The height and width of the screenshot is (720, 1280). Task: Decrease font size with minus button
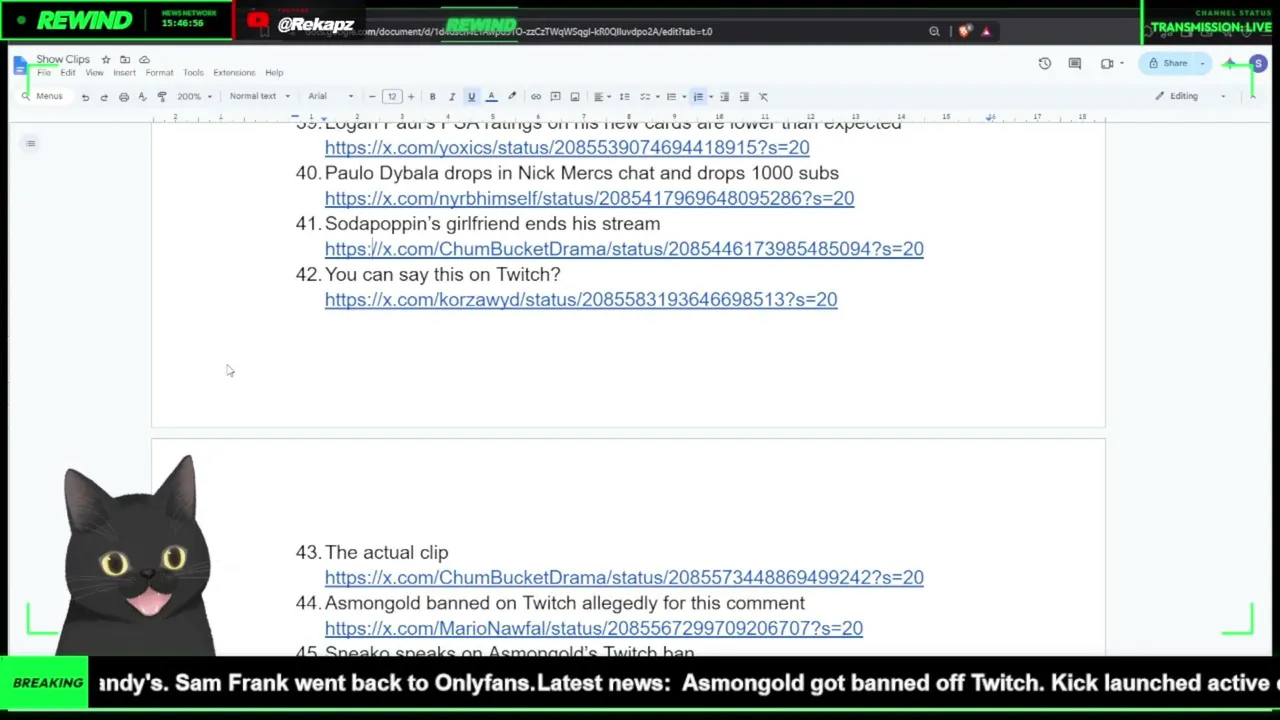coord(372,97)
